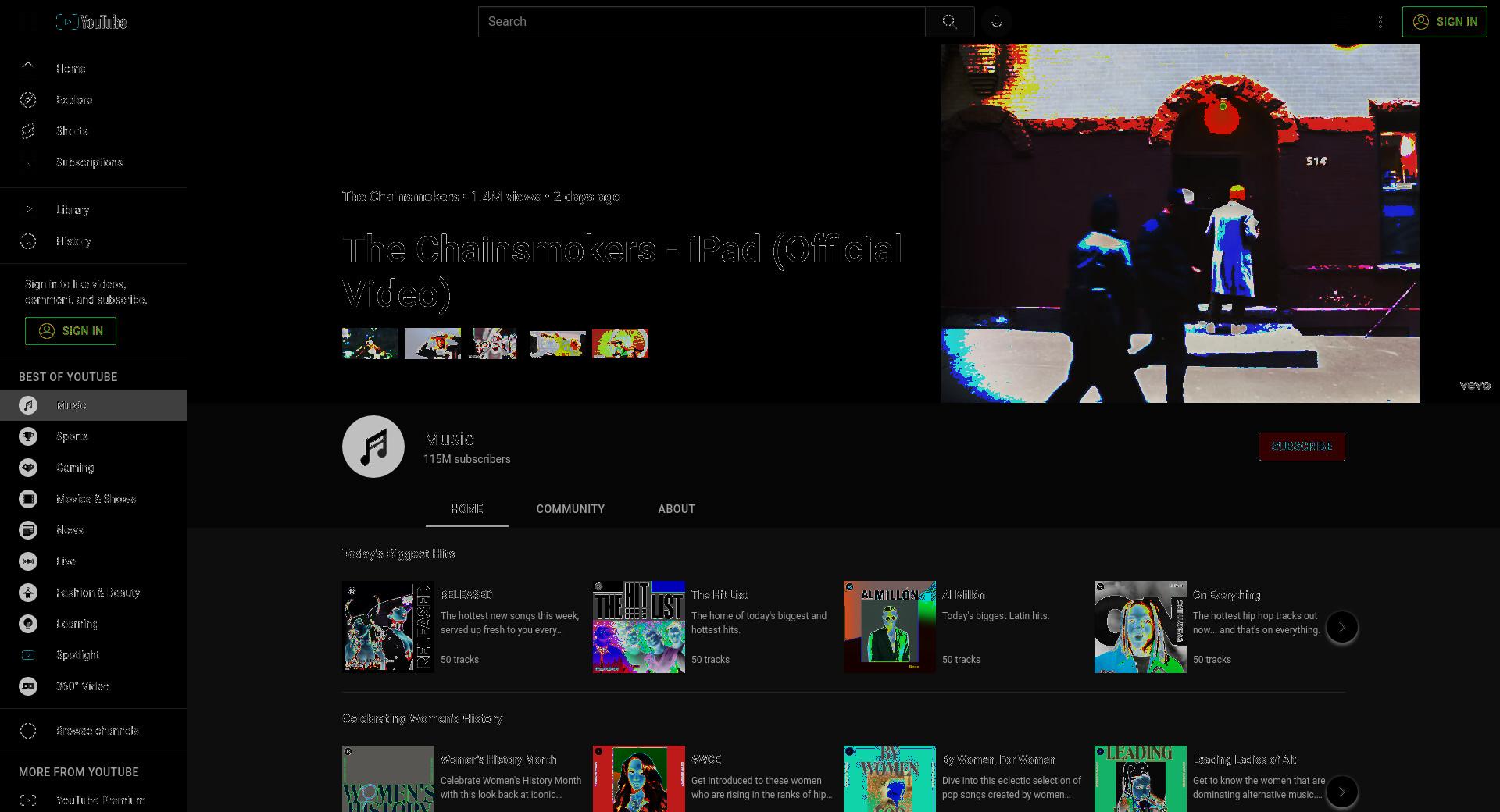
Task: Click the sidebar SIGN IN button
Action: pos(70,331)
